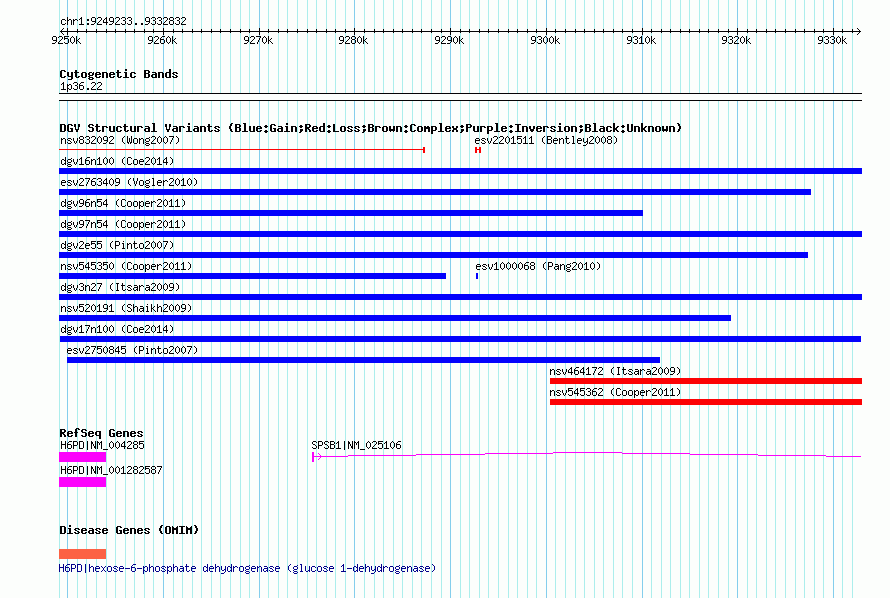890x598 pixels.
Task: Click the dgv2e55 (Pinto2007) blue bar
Action: (x=433, y=255)
